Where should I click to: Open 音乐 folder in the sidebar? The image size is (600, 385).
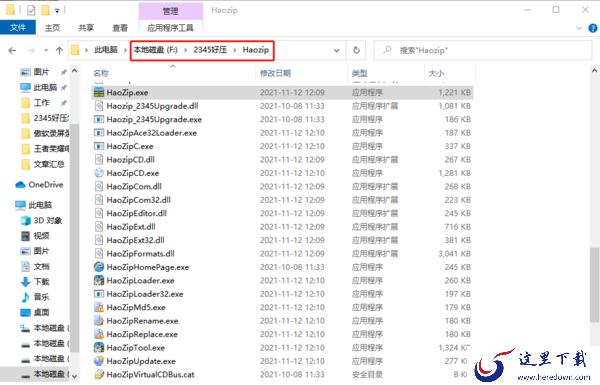tap(35, 297)
